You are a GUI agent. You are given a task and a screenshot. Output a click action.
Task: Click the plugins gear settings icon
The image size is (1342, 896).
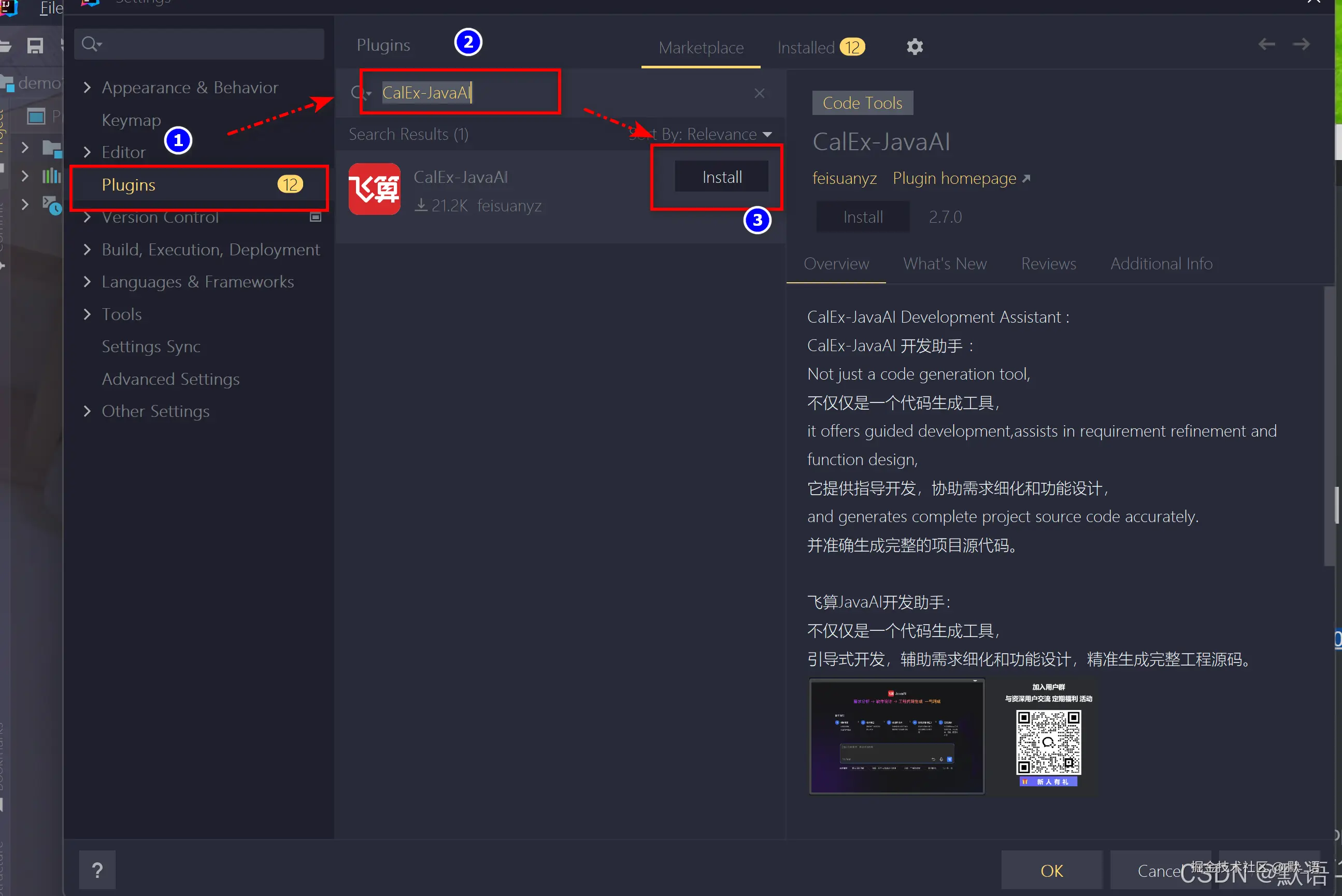coord(915,47)
